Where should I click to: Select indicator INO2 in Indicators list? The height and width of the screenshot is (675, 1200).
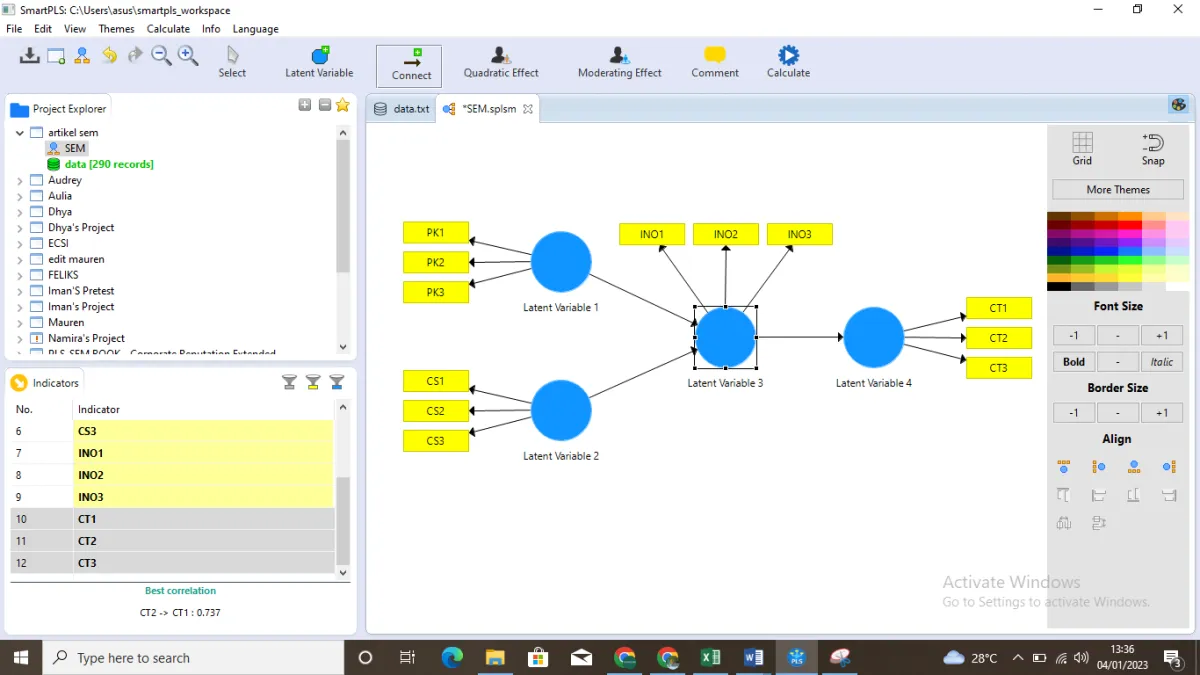[171, 475]
